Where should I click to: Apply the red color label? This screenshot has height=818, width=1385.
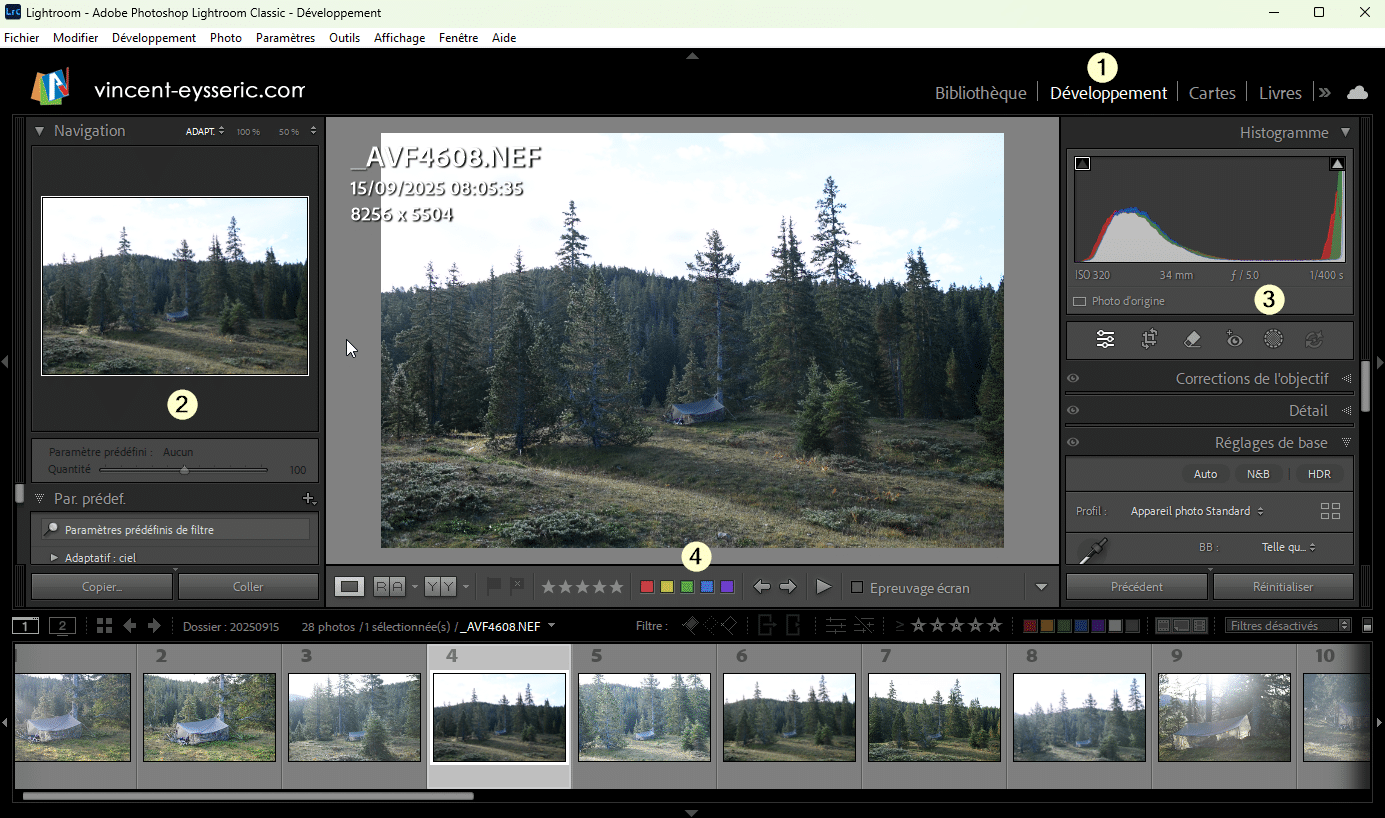coord(647,587)
